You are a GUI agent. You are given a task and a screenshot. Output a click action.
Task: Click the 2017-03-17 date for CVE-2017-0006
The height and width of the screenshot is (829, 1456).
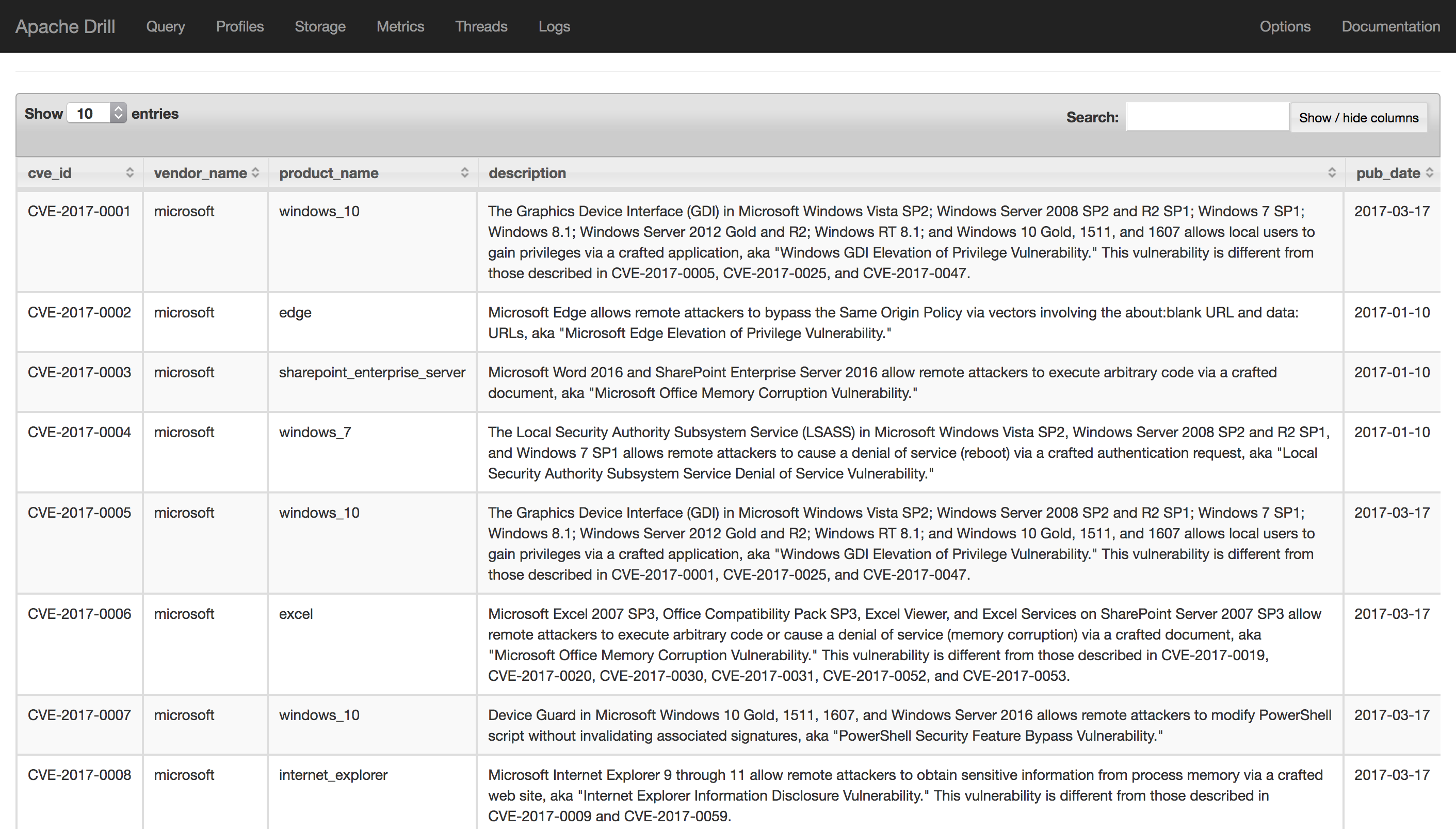point(1392,614)
